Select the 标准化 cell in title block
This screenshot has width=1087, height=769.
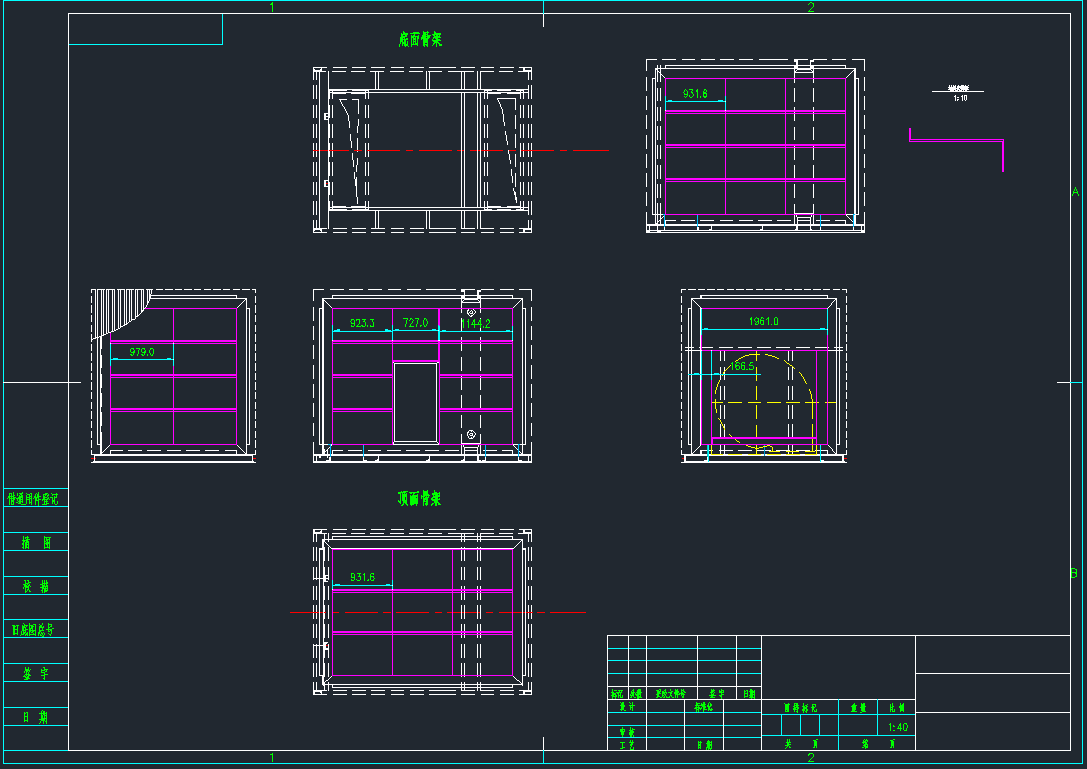704,705
